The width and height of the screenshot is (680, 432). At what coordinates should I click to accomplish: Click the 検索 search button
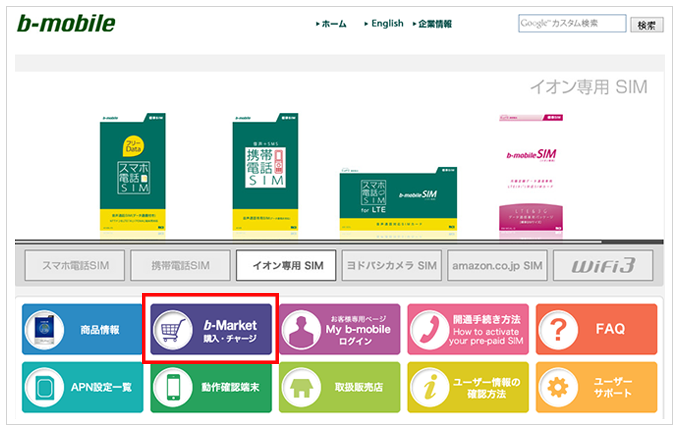647,25
